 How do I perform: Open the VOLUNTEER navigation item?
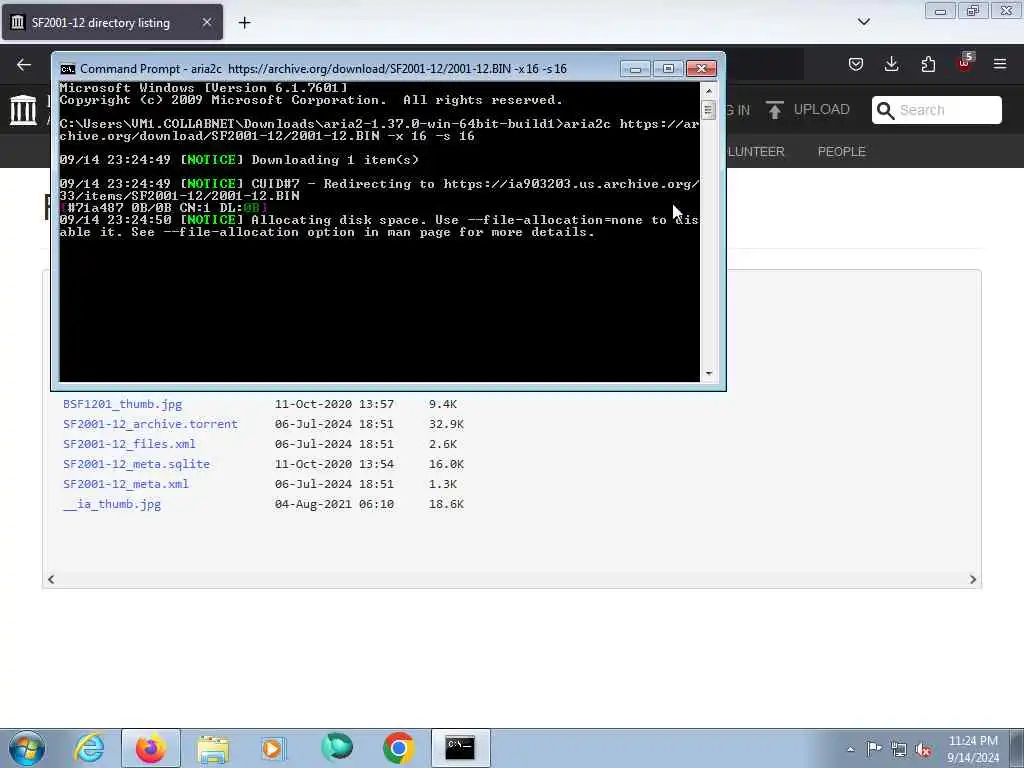(x=755, y=152)
